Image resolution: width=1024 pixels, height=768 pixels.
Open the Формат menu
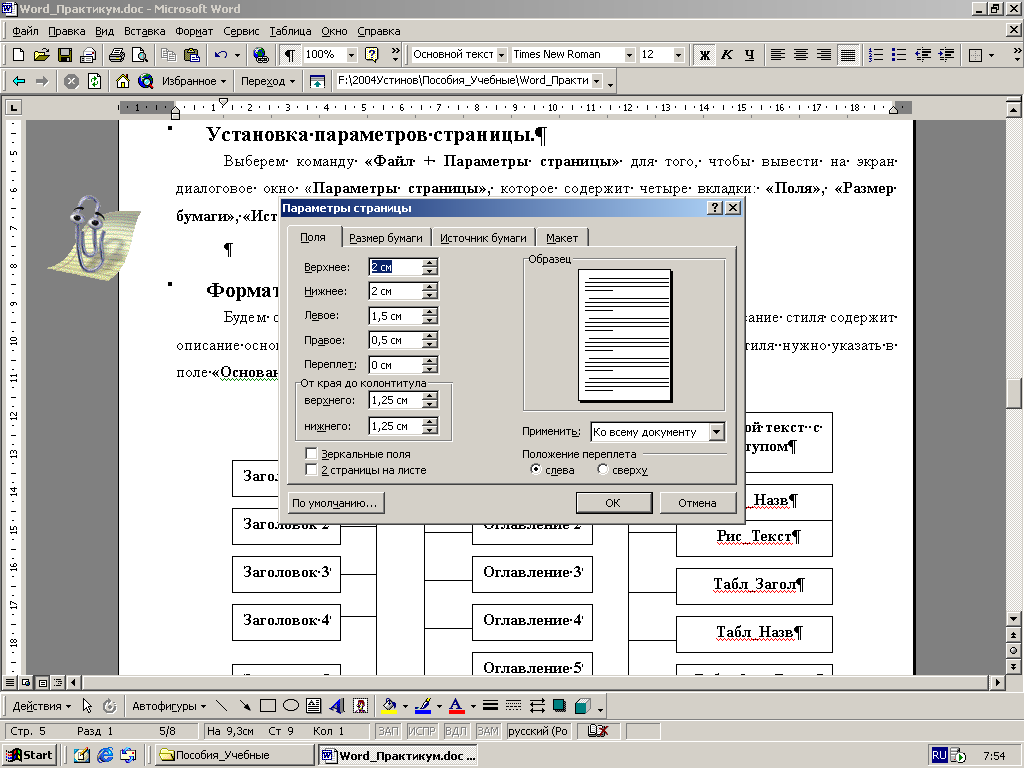[193, 31]
